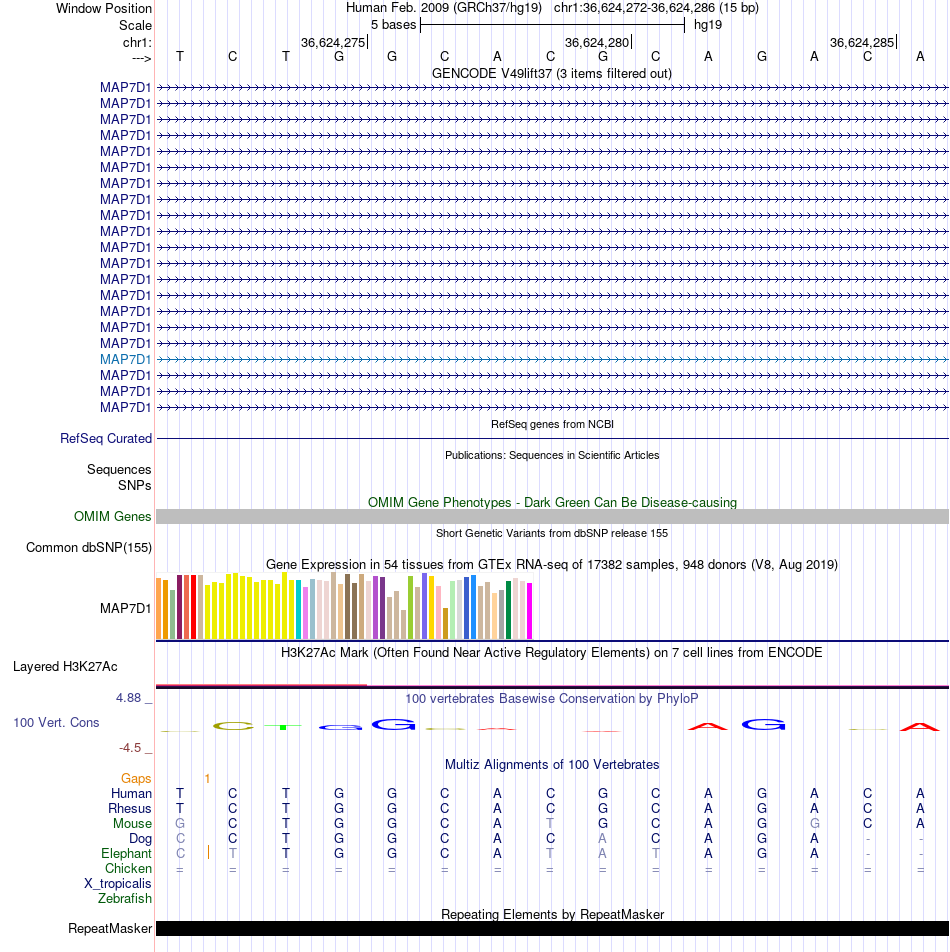Image resolution: width=950 pixels, height=952 pixels.
Task: Click the OMIM Genes track label
Action: 112,516
